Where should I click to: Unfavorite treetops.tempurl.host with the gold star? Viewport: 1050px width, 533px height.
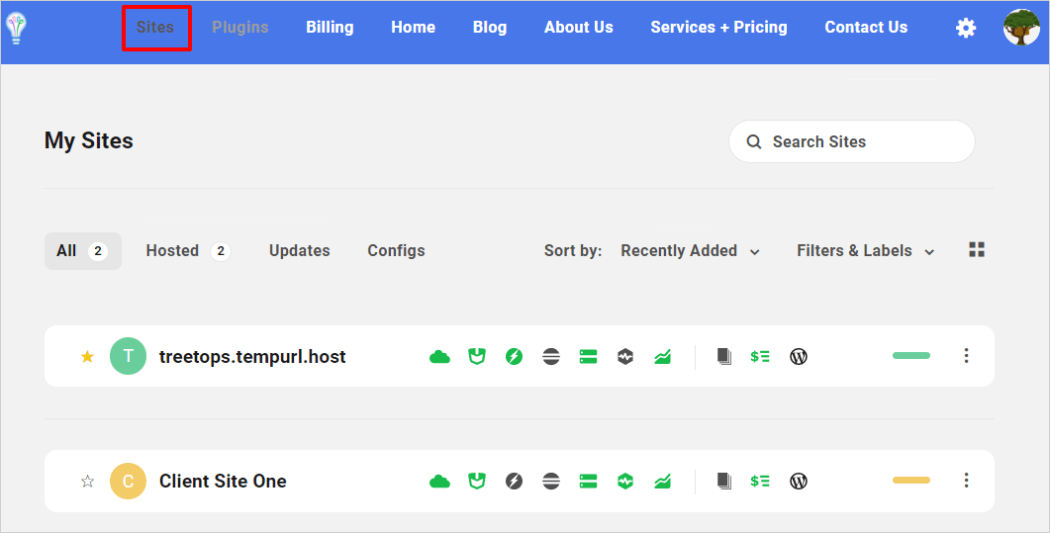click(87, 356)
